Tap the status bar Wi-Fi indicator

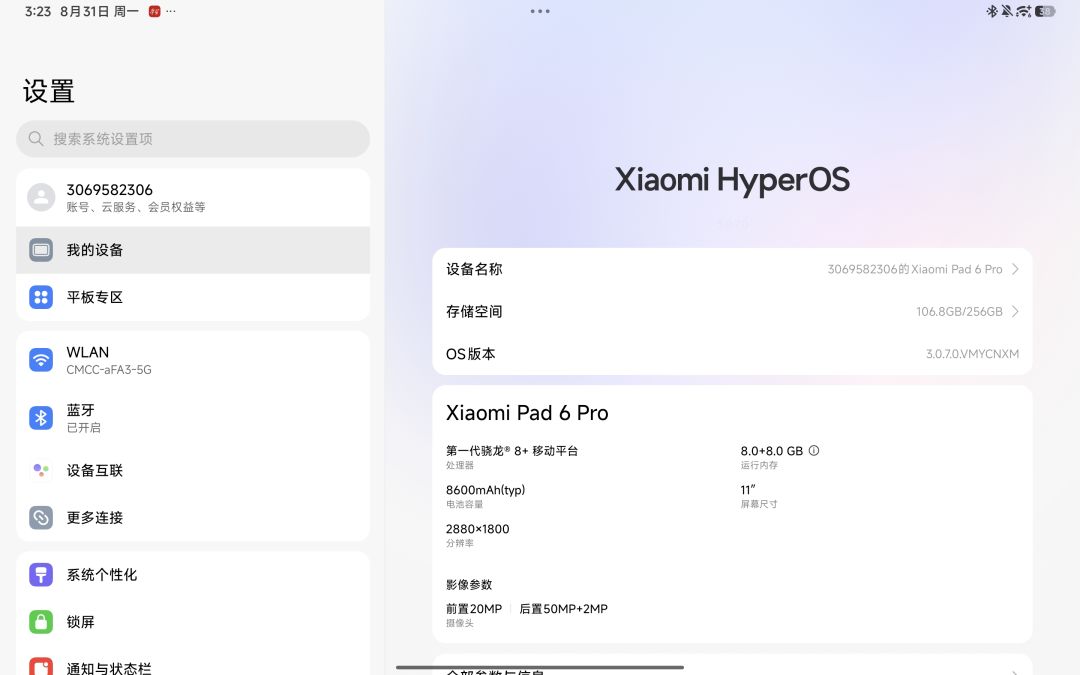tap(1024, 11)
